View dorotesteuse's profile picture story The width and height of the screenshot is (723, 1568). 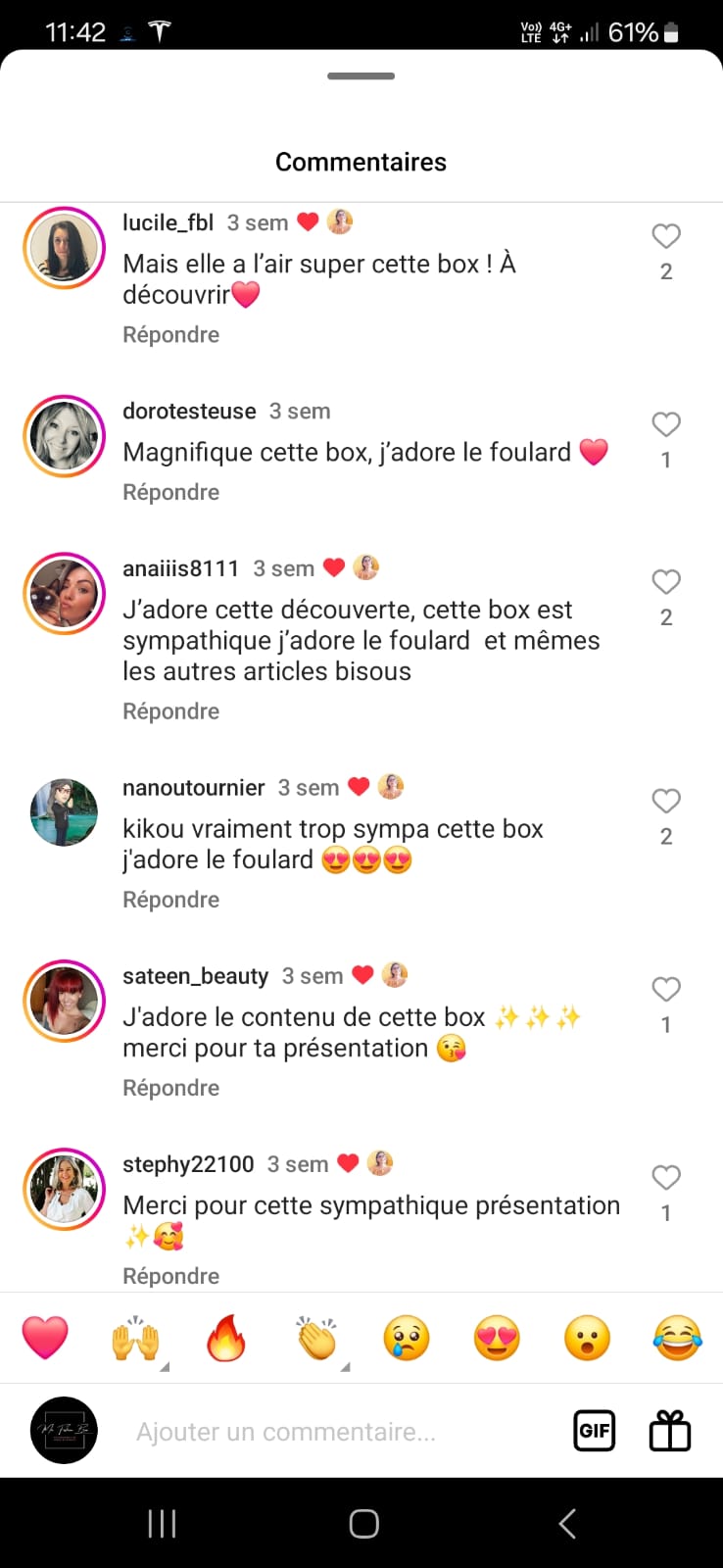[x=64, y=436]
